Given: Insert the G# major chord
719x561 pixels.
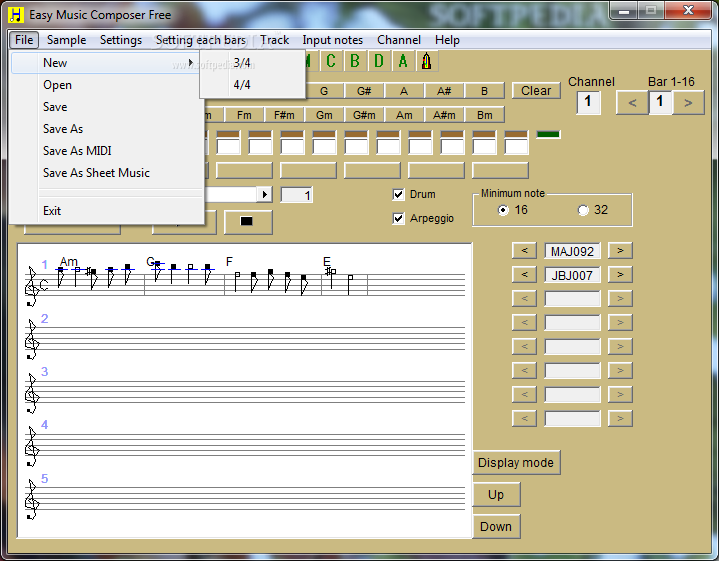Looking at the screenshot, I should [x=364, y=91].
